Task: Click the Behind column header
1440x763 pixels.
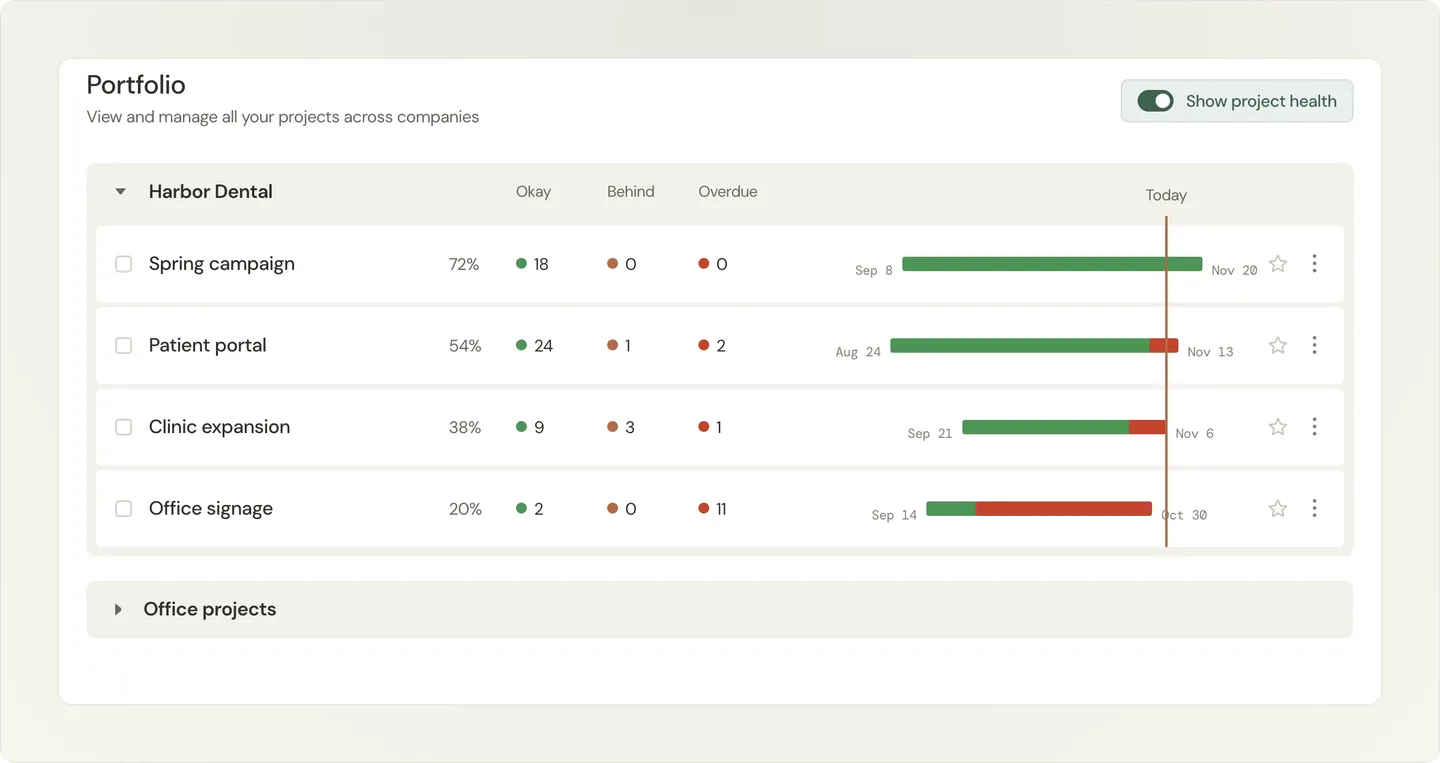Action: point(631,191)
